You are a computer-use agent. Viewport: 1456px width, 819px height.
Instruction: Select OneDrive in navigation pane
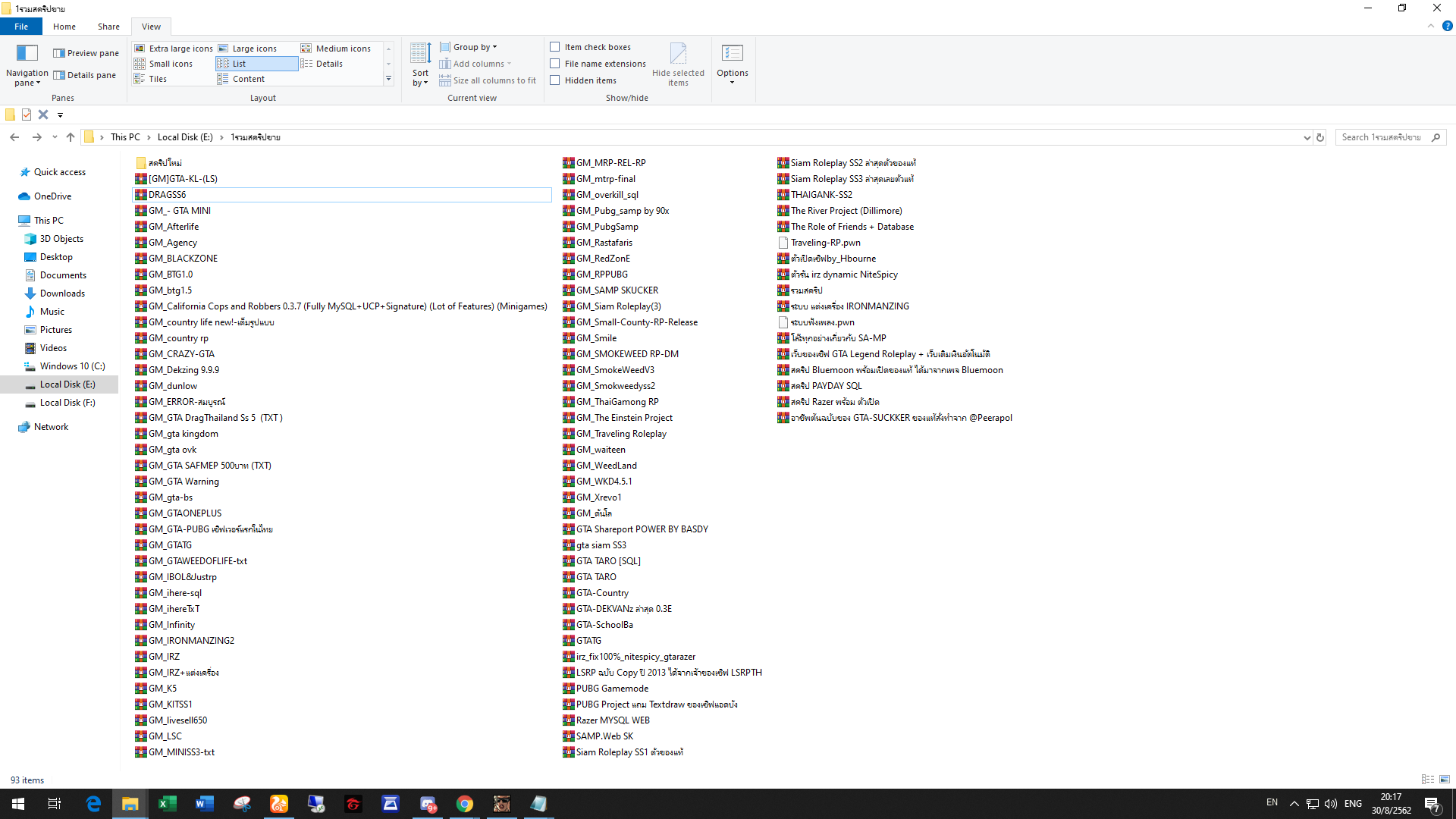point(52,196)
